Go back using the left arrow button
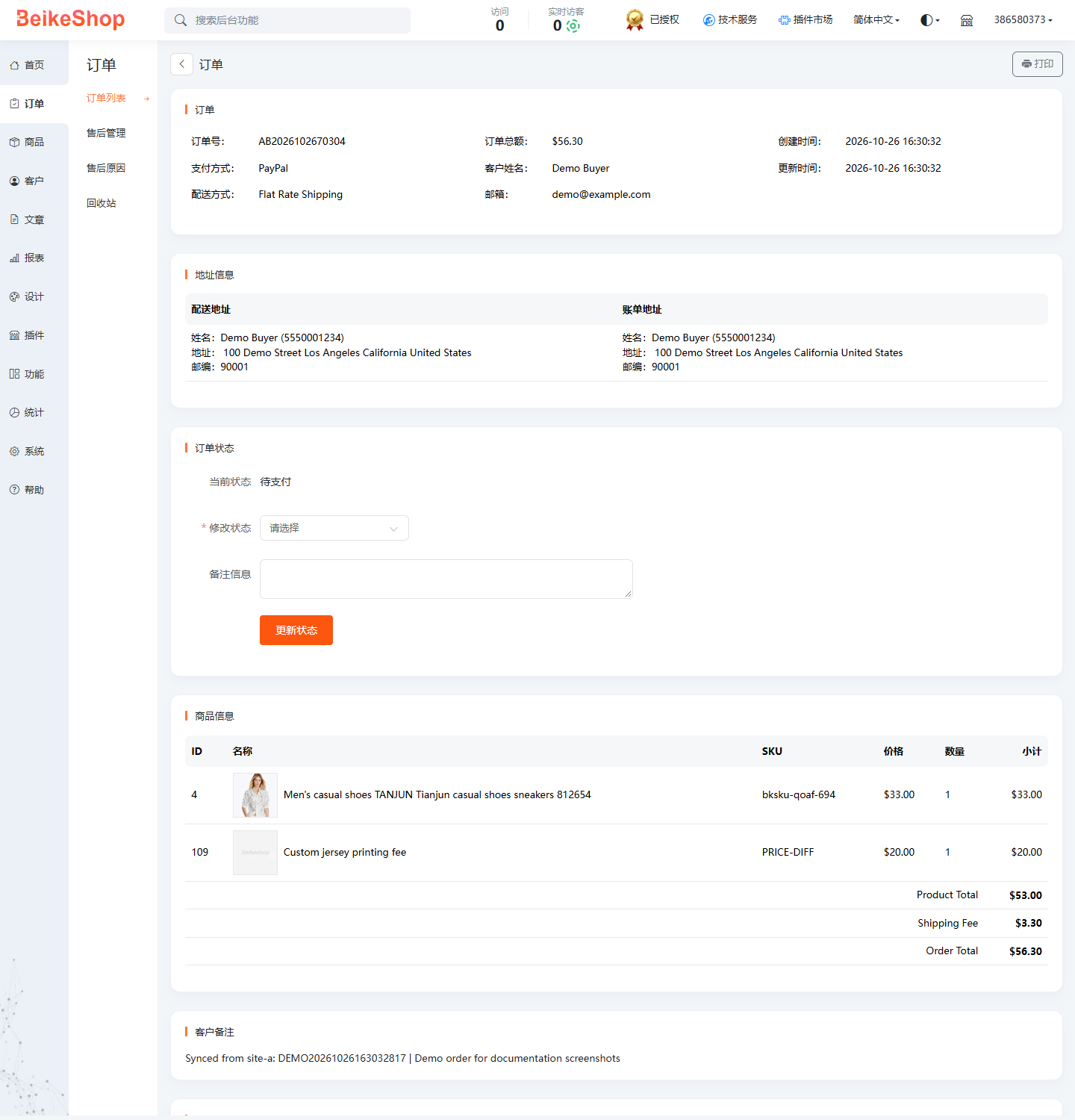 182,64
